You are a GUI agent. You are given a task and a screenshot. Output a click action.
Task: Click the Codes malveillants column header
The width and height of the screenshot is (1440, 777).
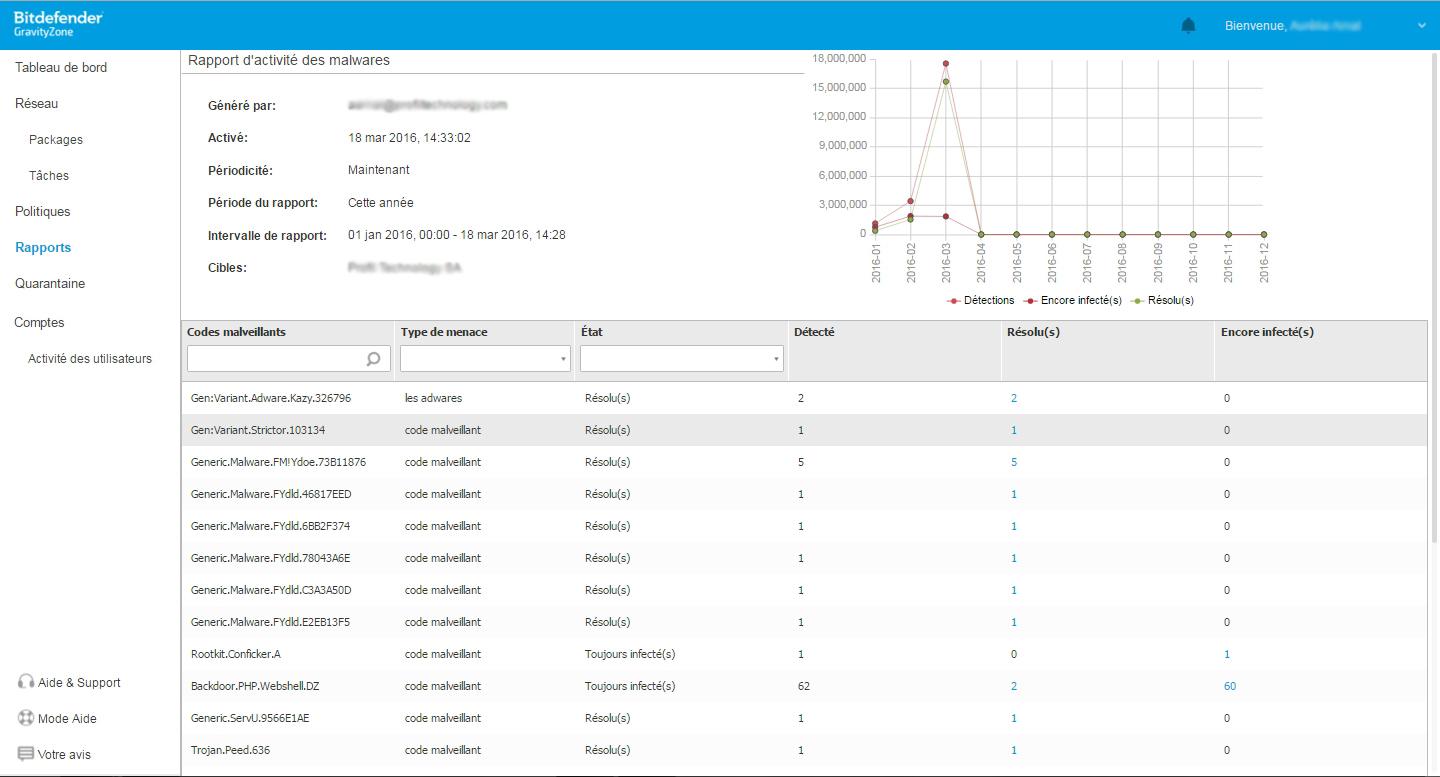click(x=236, y=332)
